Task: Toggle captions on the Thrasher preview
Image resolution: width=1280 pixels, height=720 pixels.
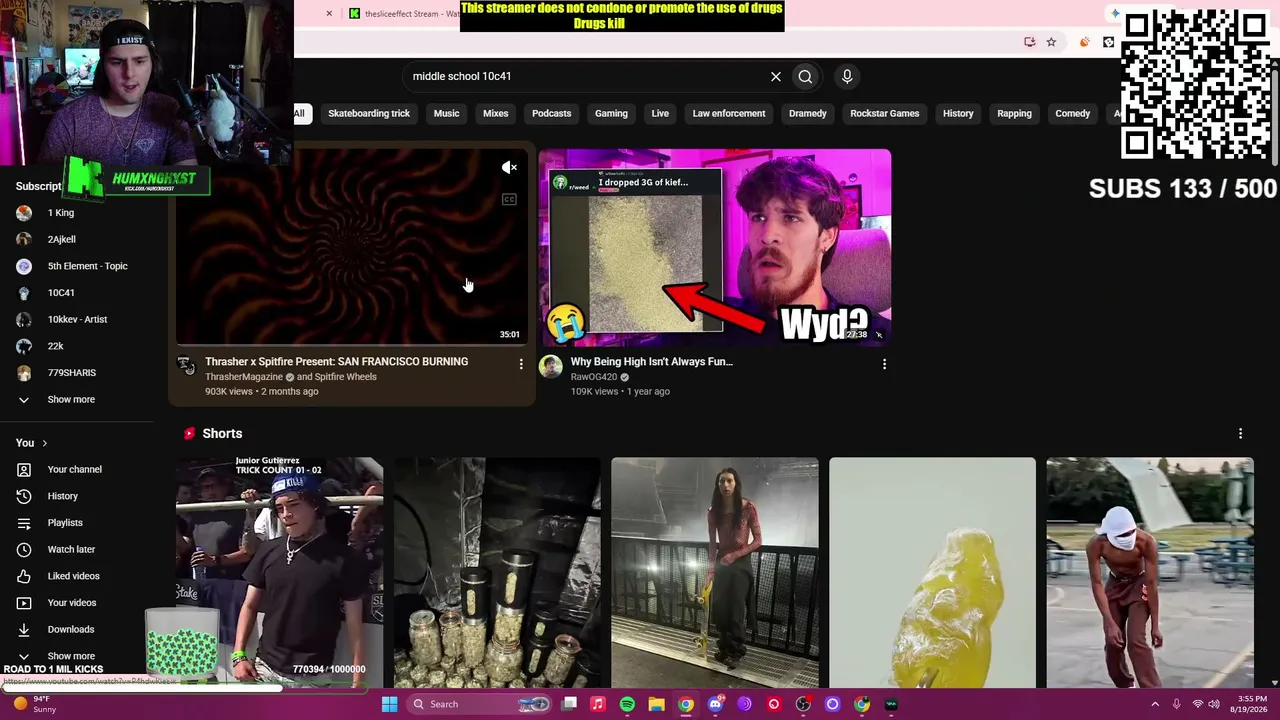Action: 509,199
